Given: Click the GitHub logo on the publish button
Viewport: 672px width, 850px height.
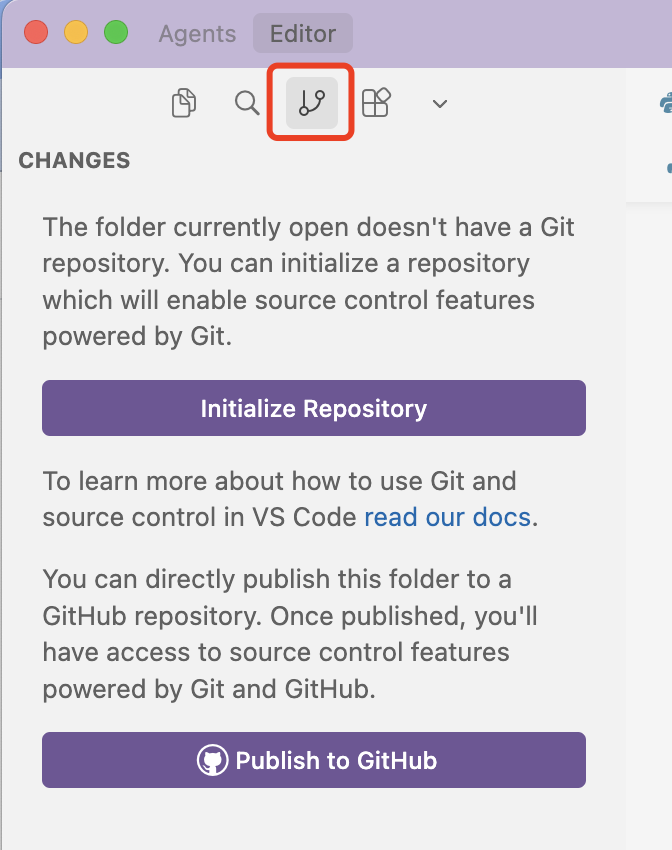Looking at the screenshot, I should pyautogui.click(x=212, y=760).
